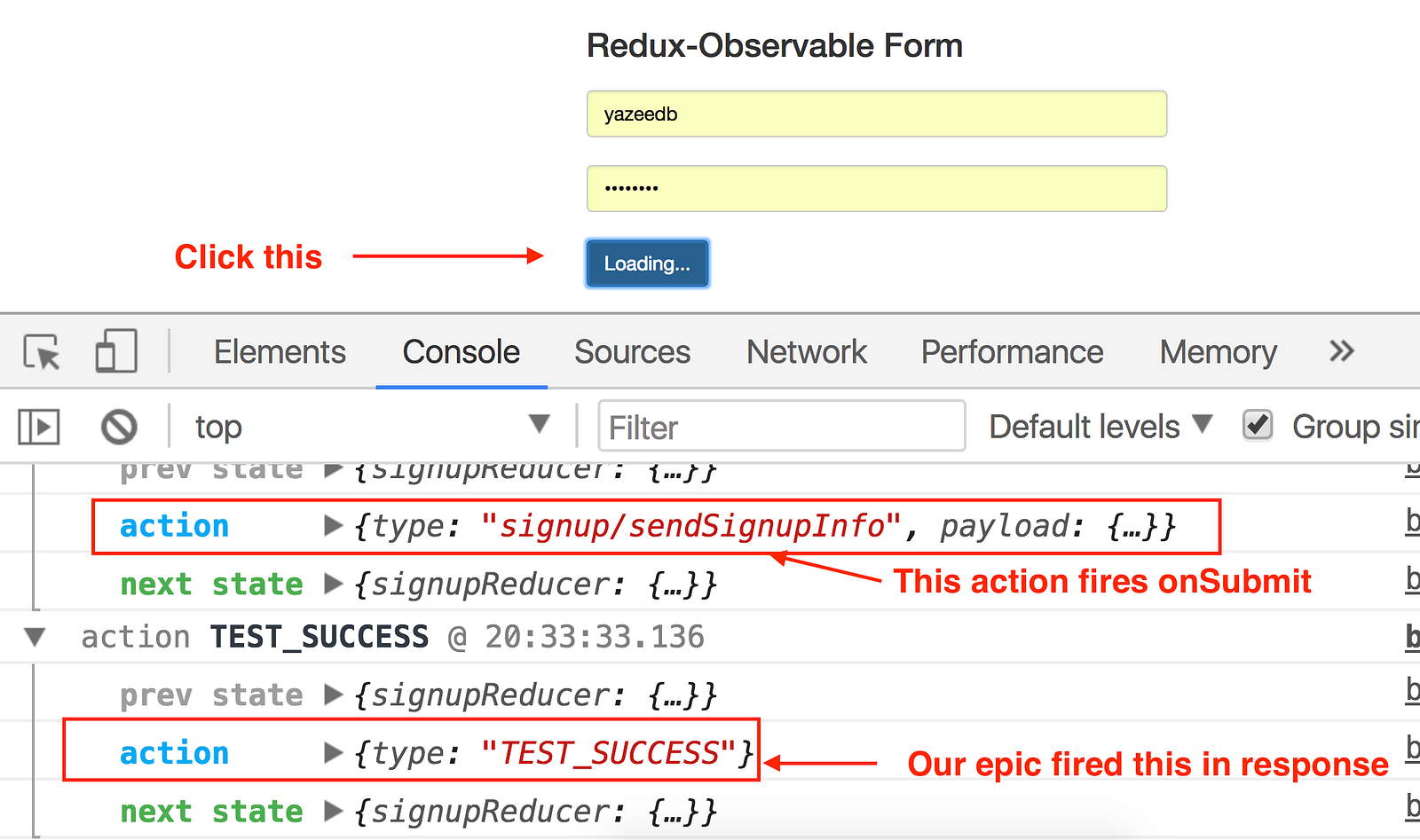
Task: Collapse the TEST_SUCCESS action group
Action: click(35, 637)
